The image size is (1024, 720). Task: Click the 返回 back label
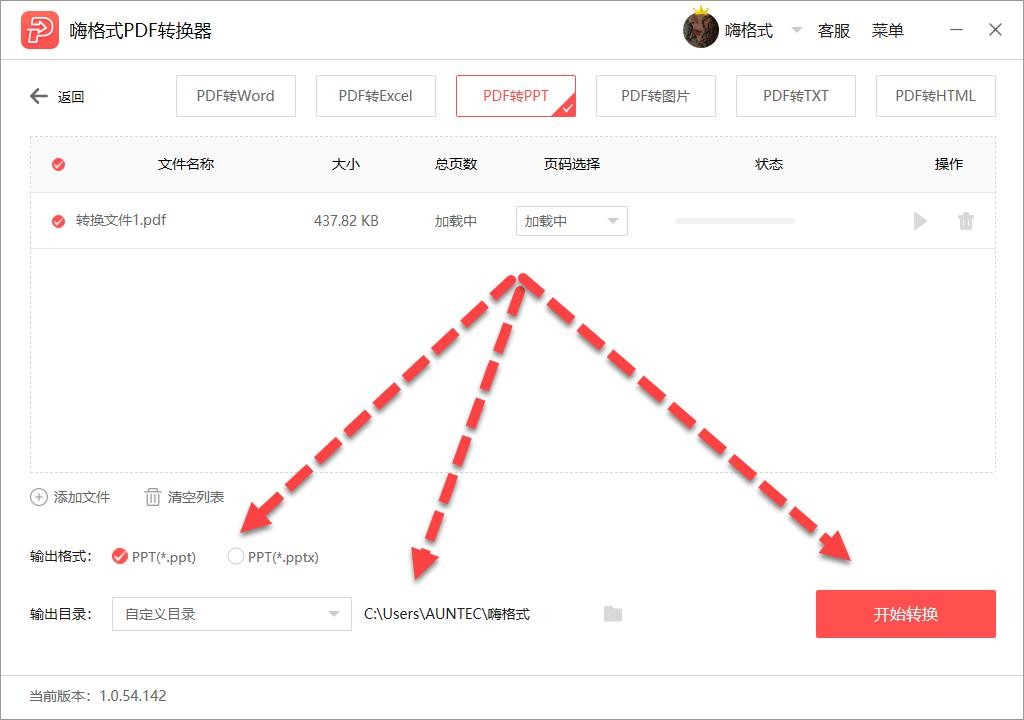click(71, 97)
